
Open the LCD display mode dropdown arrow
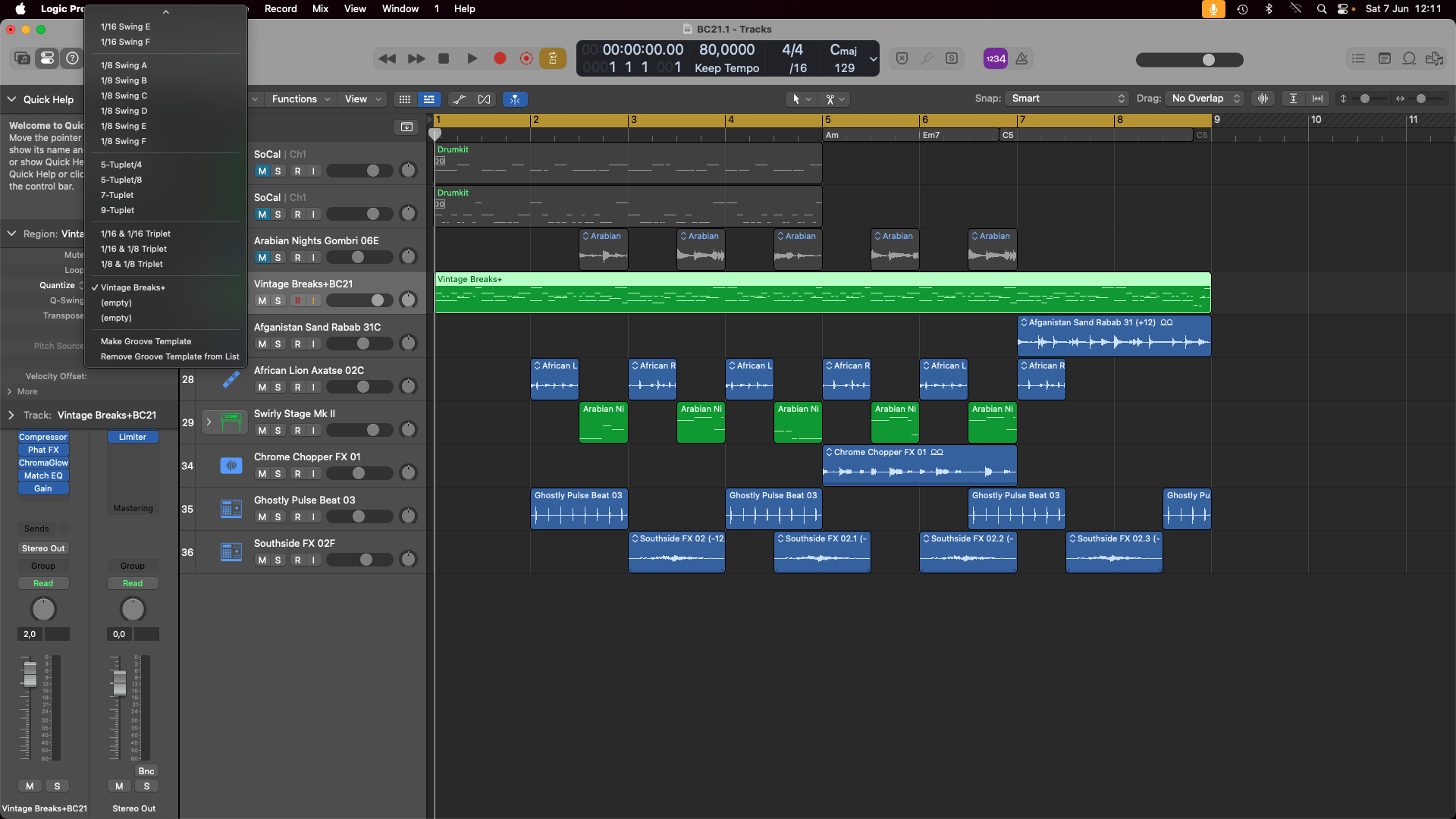pos(873,58)
